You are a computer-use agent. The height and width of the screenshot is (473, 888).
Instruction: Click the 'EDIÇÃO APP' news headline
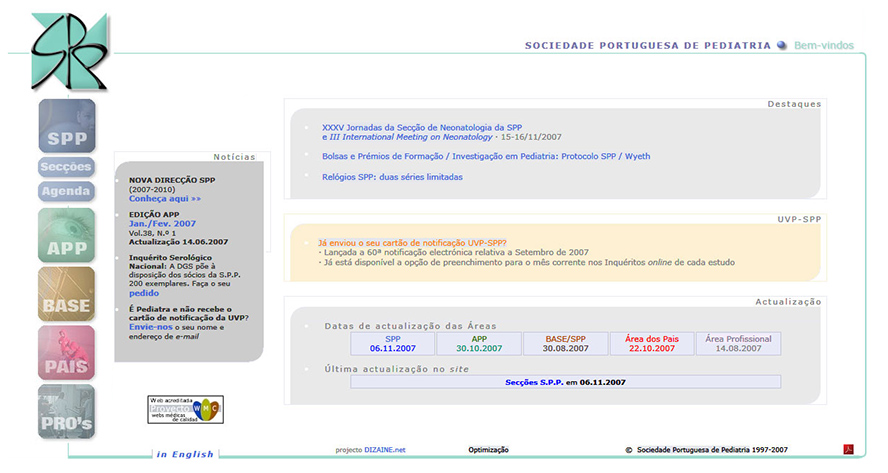coord(154,215)
